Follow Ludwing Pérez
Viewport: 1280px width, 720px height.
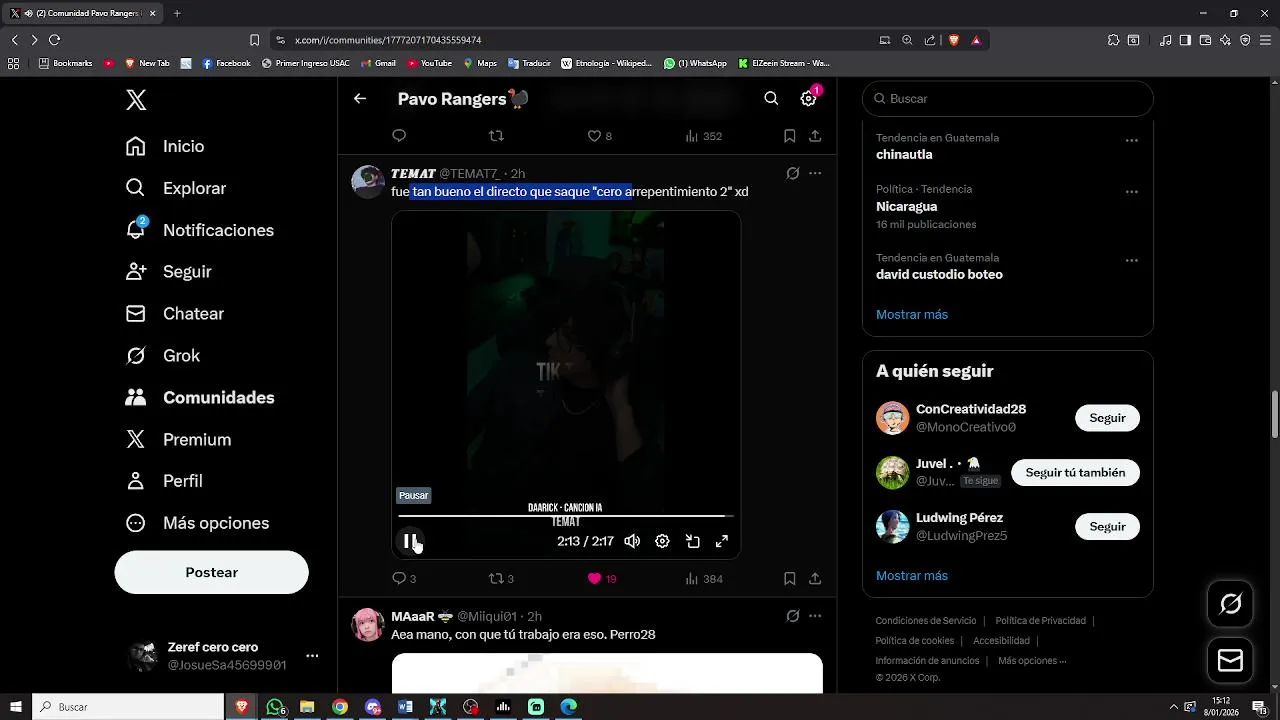coord(1107,527)
